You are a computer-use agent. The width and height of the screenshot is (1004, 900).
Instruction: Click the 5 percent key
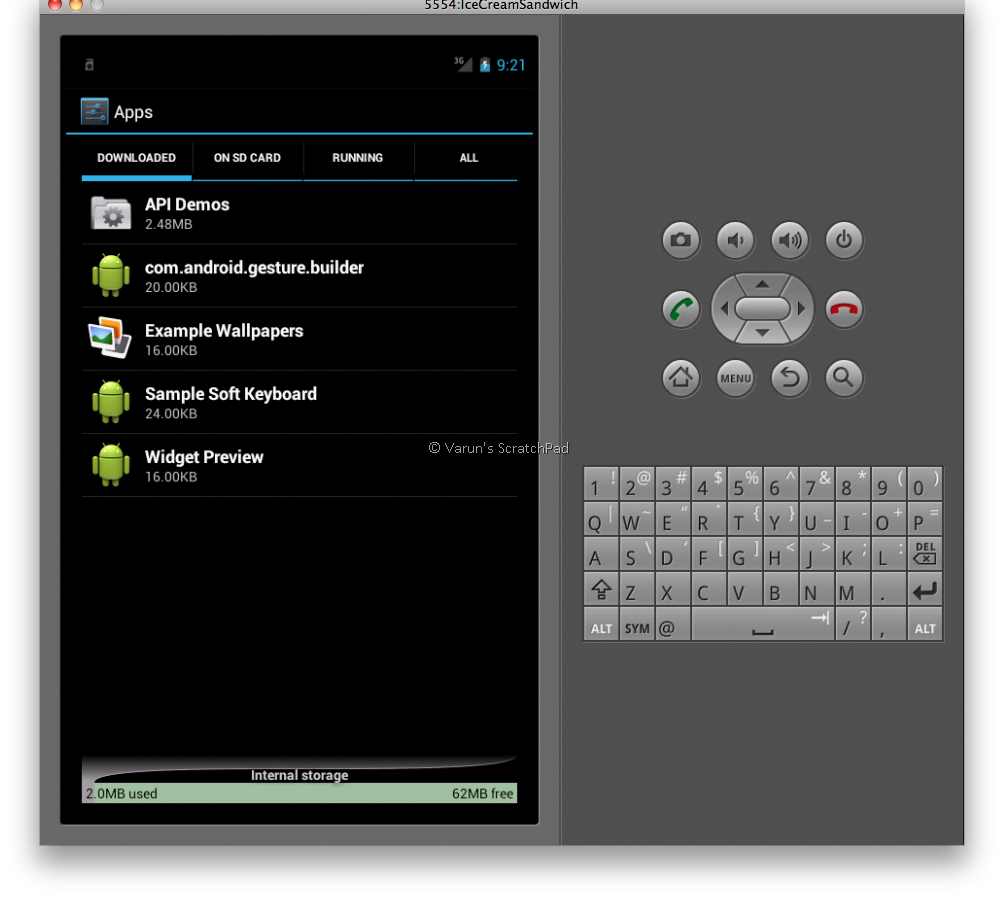tap(744, 484)
